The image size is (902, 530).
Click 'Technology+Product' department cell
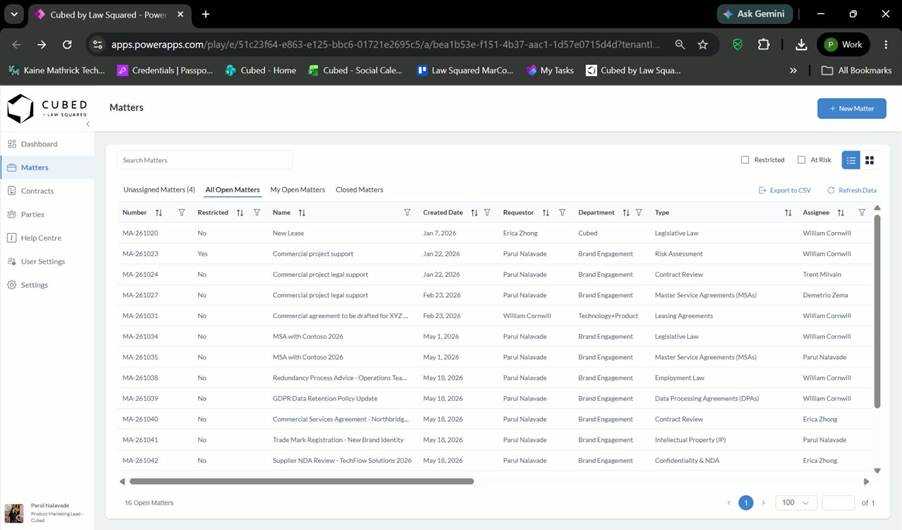coord(608,316)
